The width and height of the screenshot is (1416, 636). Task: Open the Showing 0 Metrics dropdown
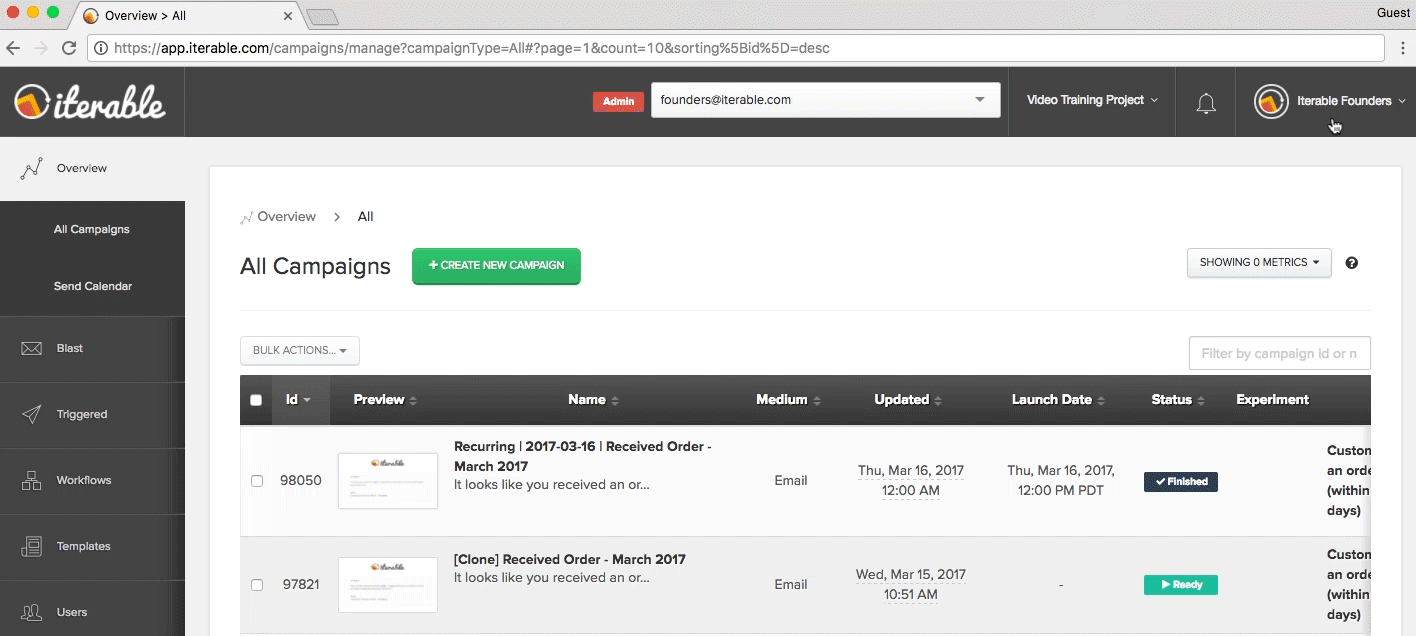(1259, 263)
